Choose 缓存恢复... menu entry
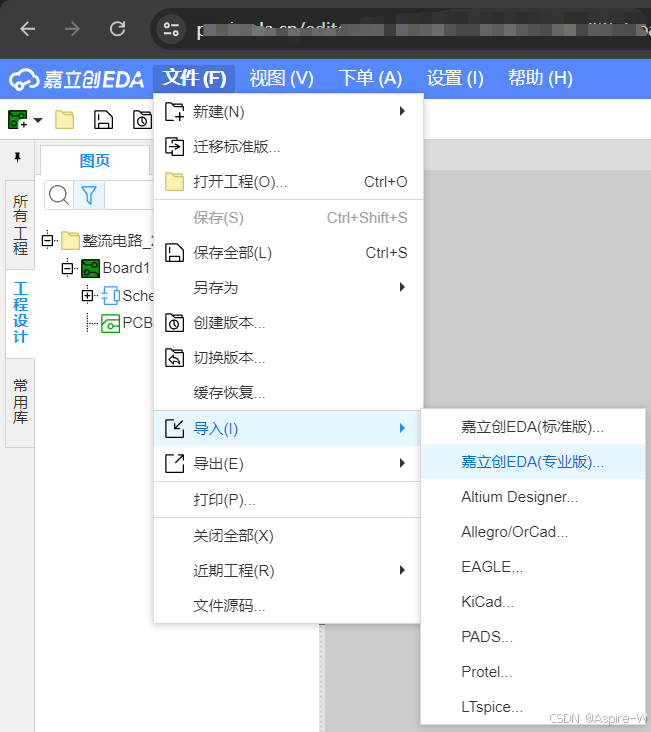 click(x=288, y=393)
